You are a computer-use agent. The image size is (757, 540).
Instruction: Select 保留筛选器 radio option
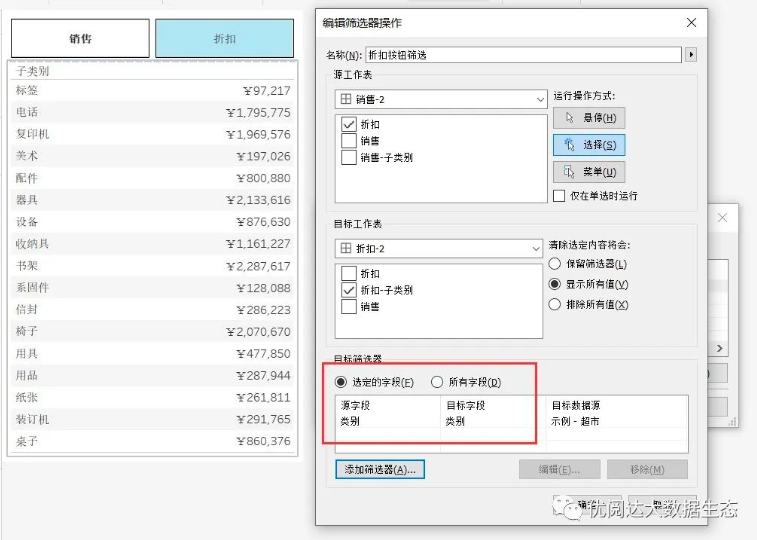(556, 264)
